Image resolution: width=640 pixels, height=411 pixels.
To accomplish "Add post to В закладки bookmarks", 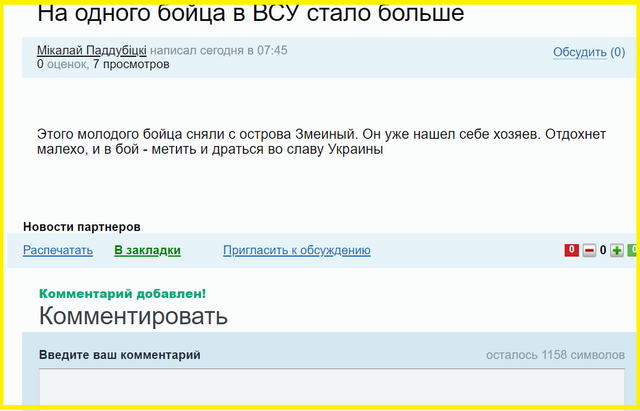I will tap(147, 250).
